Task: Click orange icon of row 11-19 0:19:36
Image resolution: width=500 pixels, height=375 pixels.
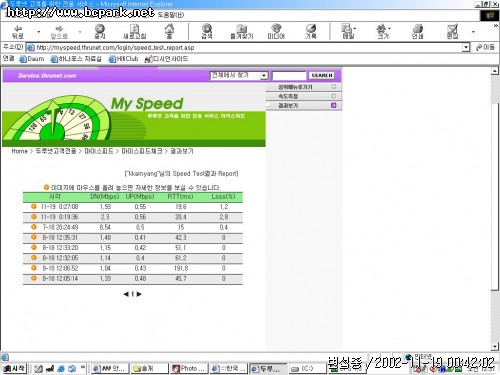Action: [34, 217]
